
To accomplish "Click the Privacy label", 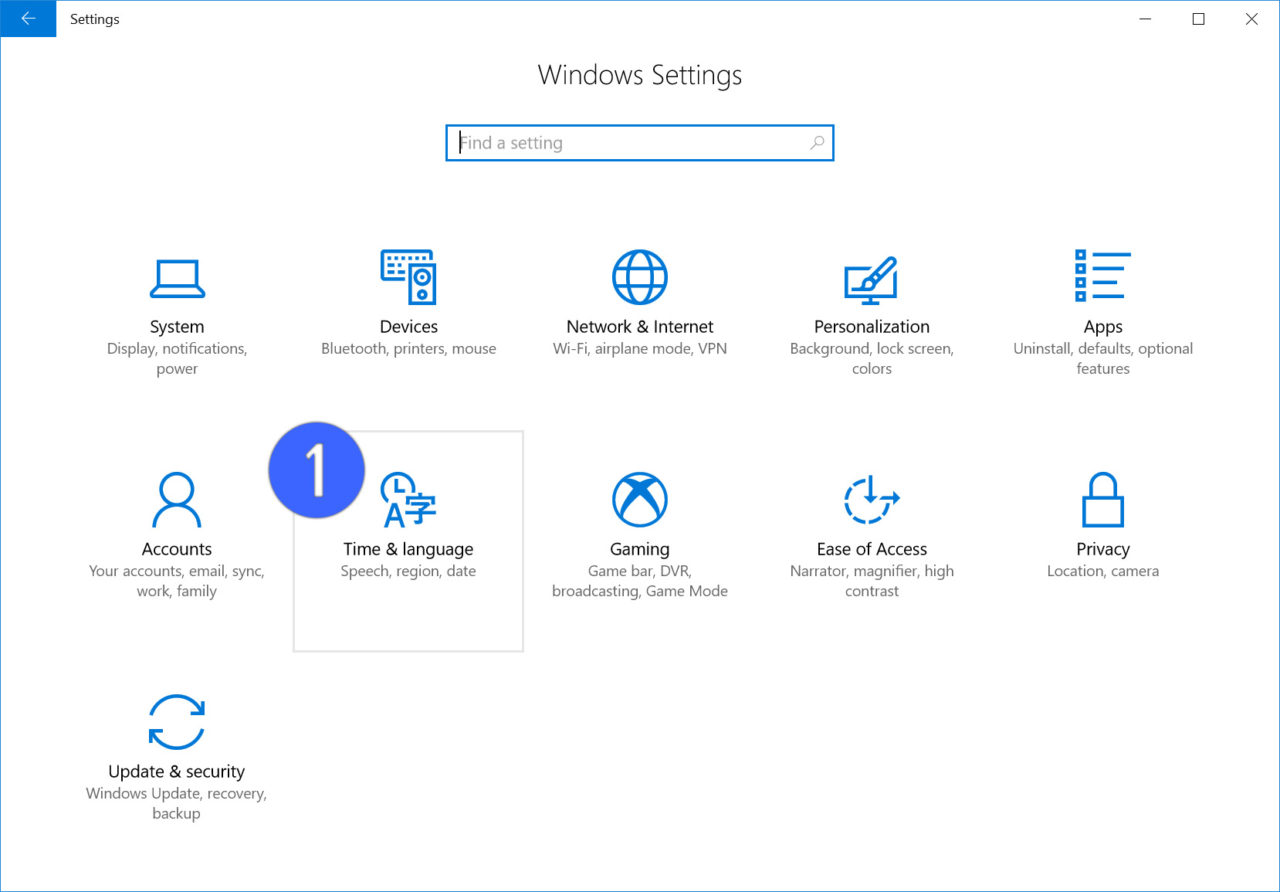I will (x=1103, y=549).
